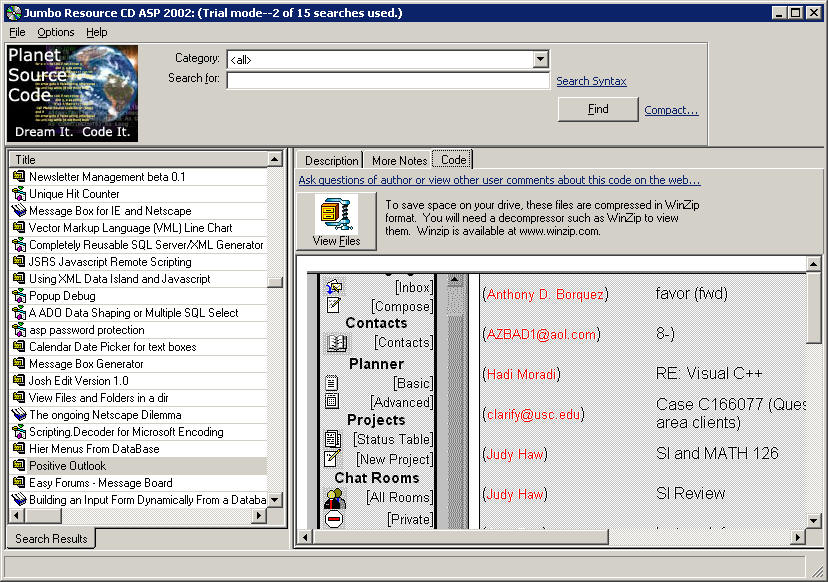Image resolution: width=828 pixels, height=582 pixels.
Task: Click icon for Completely Reusable SQL Server/XML Generator
Action: tap(19, 245)
